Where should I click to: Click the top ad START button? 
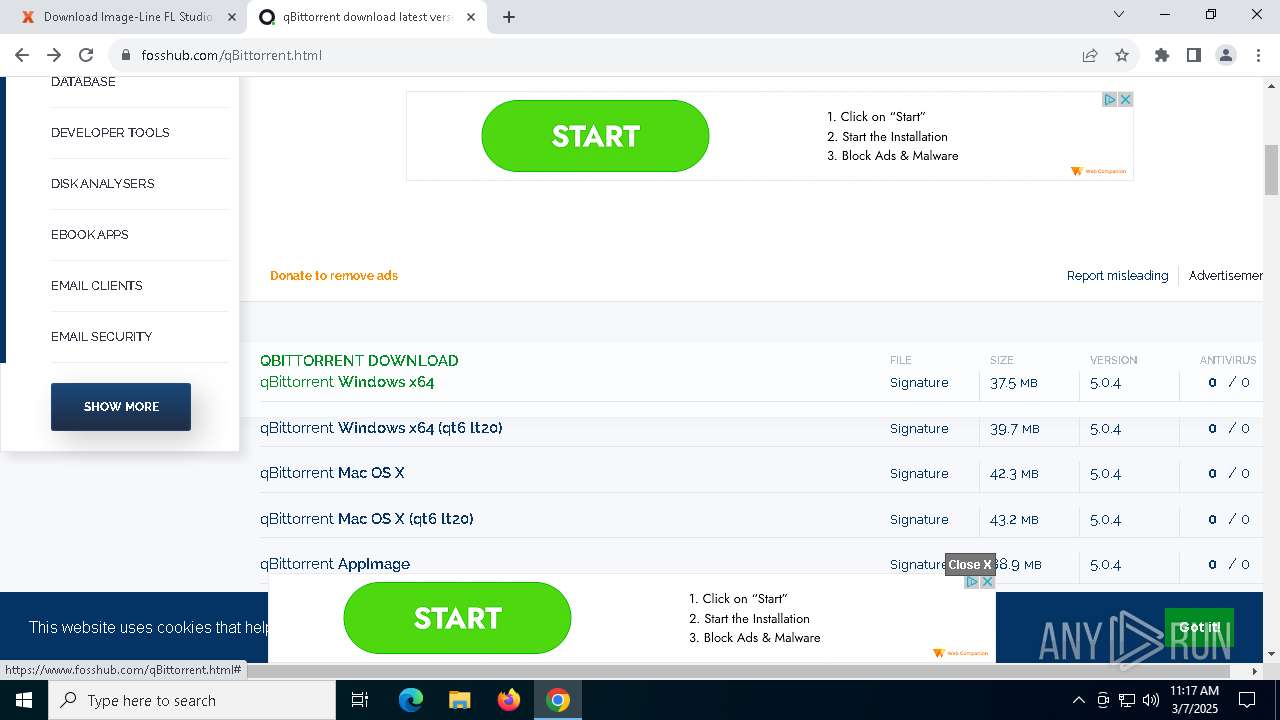click(595, 136)
